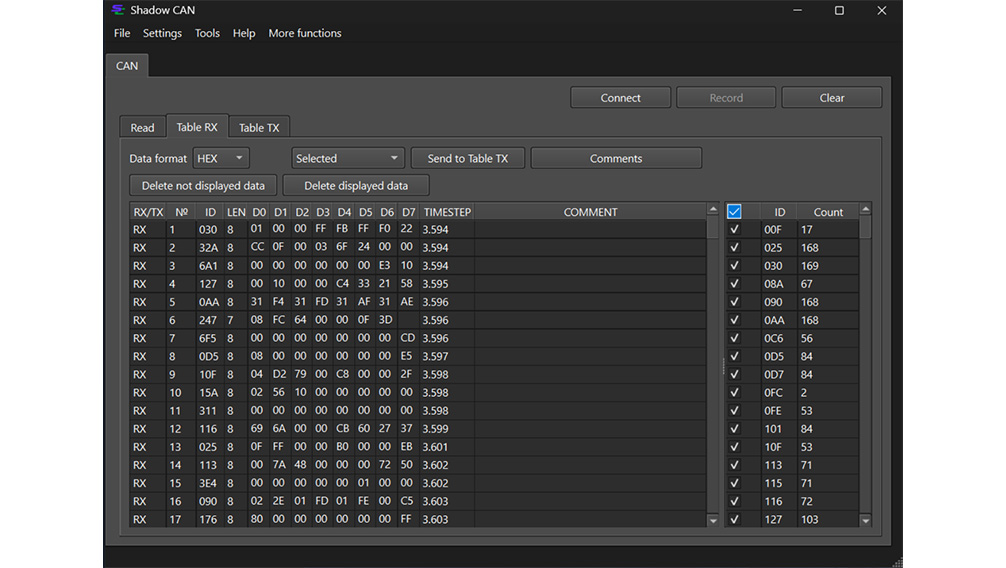Maximize the Shadow CAN window
The width and height of the screenshot is (1006, 568).
(x=839, y=10)
